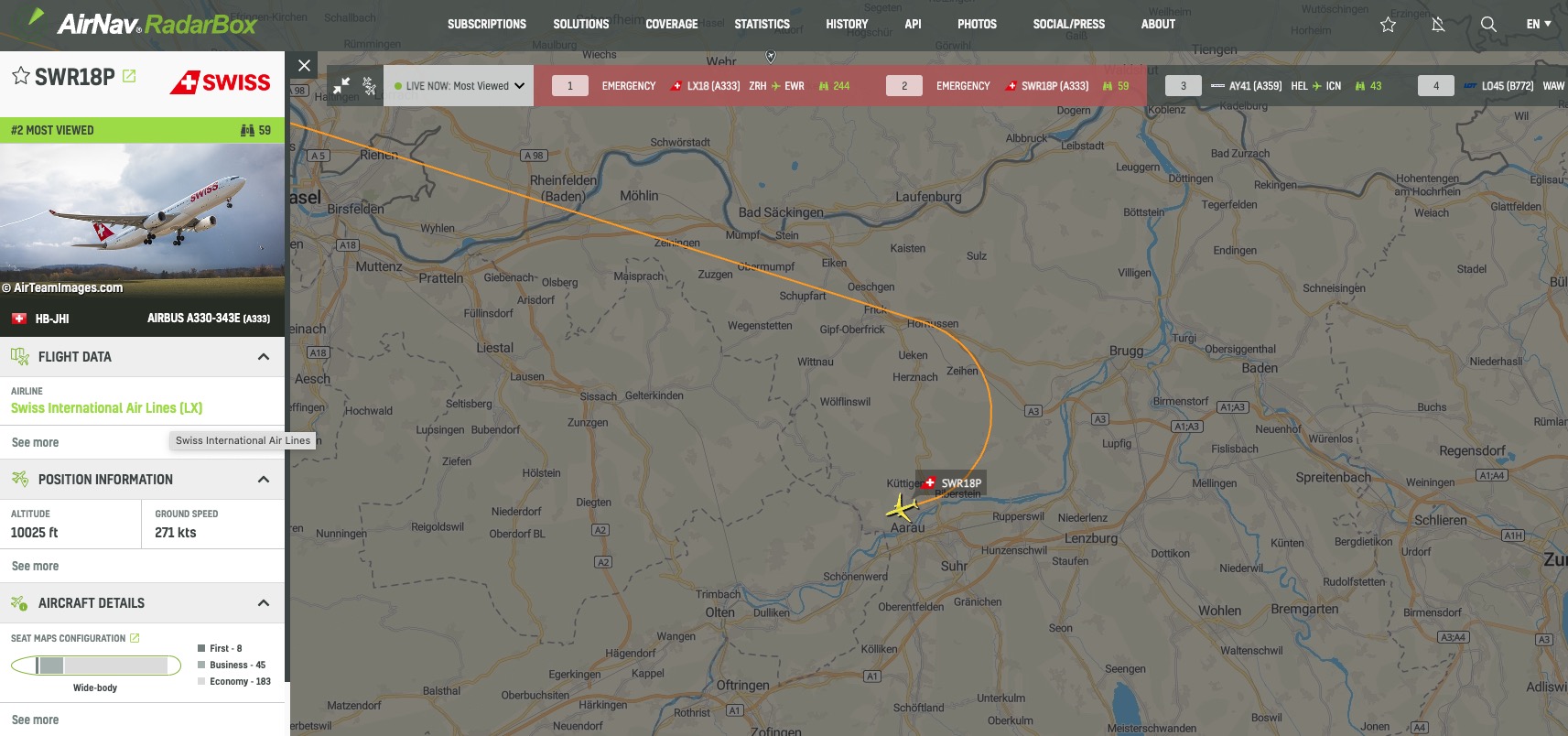The width and height of the screenshot is (1568, 736).
Task: Click the SWR18P map label
Action: [x=952, y=483]
